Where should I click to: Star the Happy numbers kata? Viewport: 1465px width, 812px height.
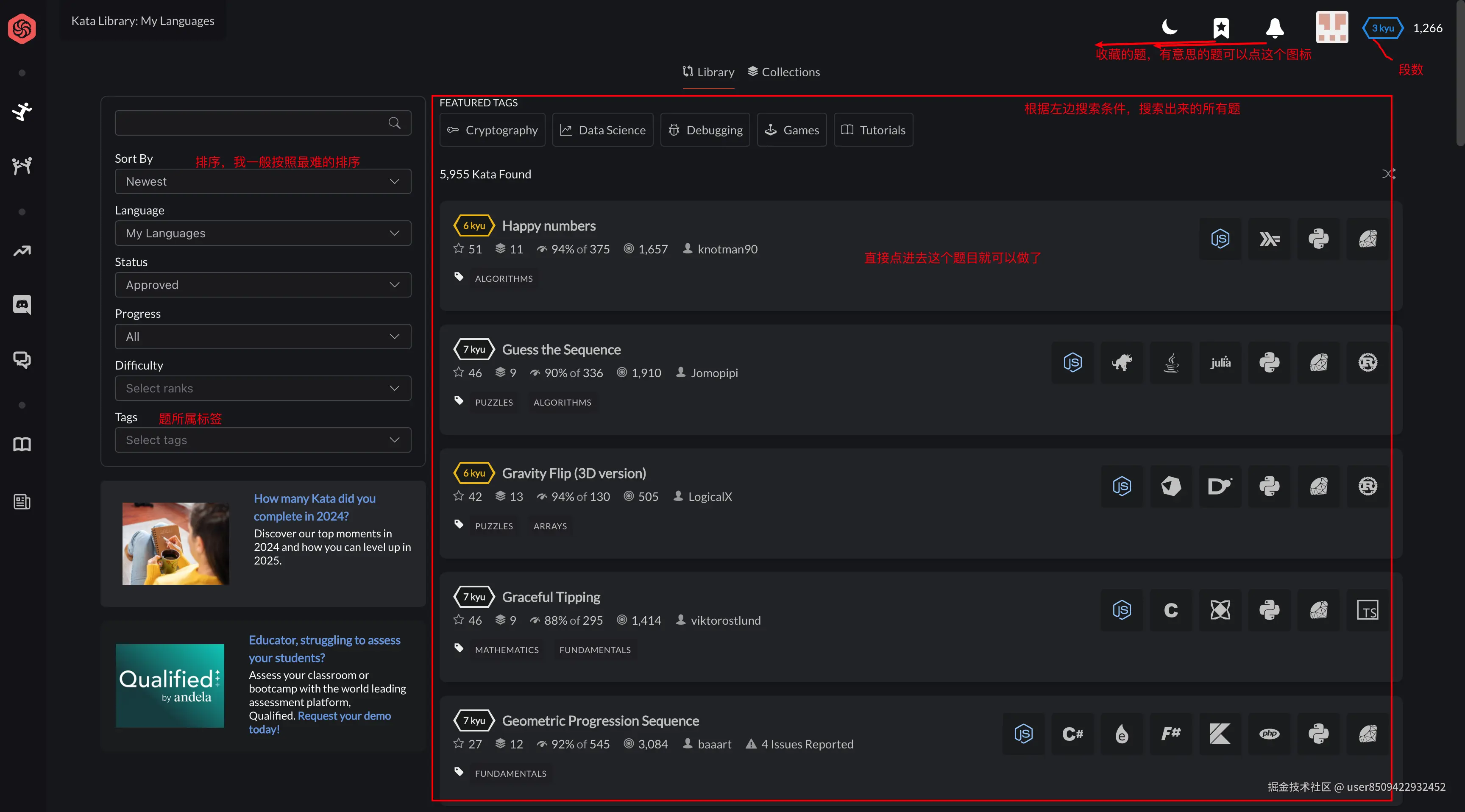click(458, 248)
